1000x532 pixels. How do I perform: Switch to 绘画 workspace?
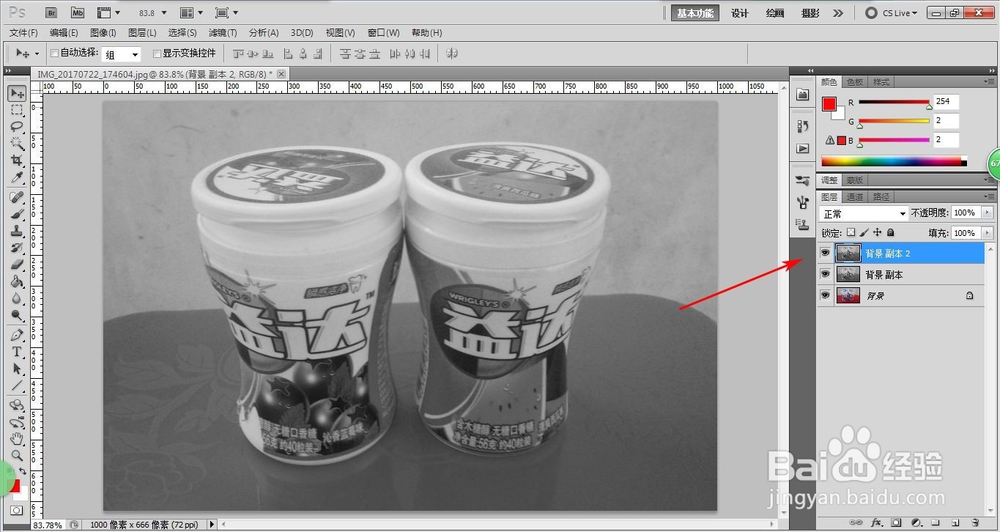pos(775,13)
